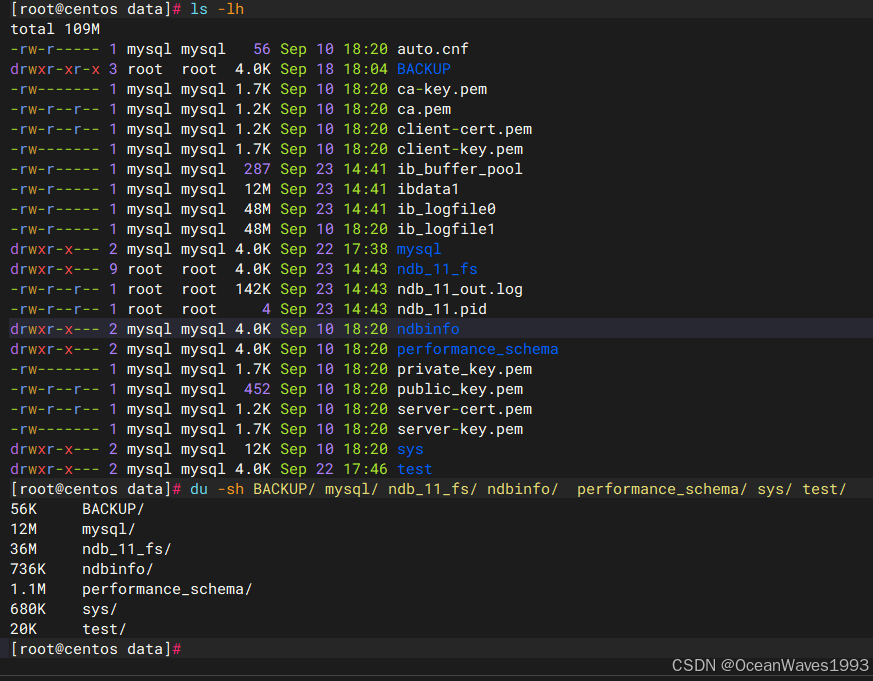This screenshot has width=873, height=681.
Task: Click the 36M size next to ndb_11_fs/
Action: pyautogui.click(x=23, y=550)
